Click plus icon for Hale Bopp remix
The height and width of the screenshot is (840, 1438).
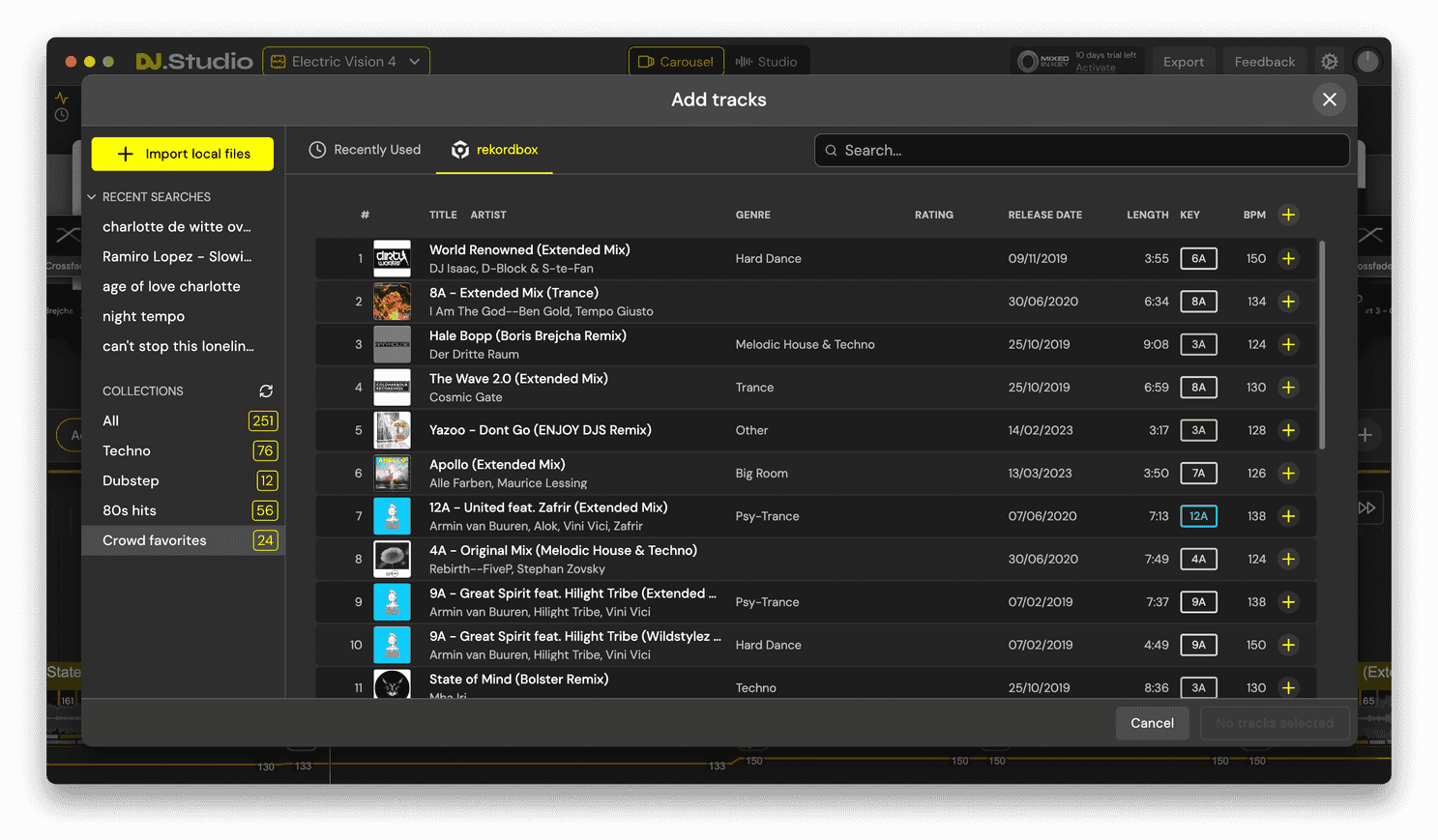(x=1288, y=344)
